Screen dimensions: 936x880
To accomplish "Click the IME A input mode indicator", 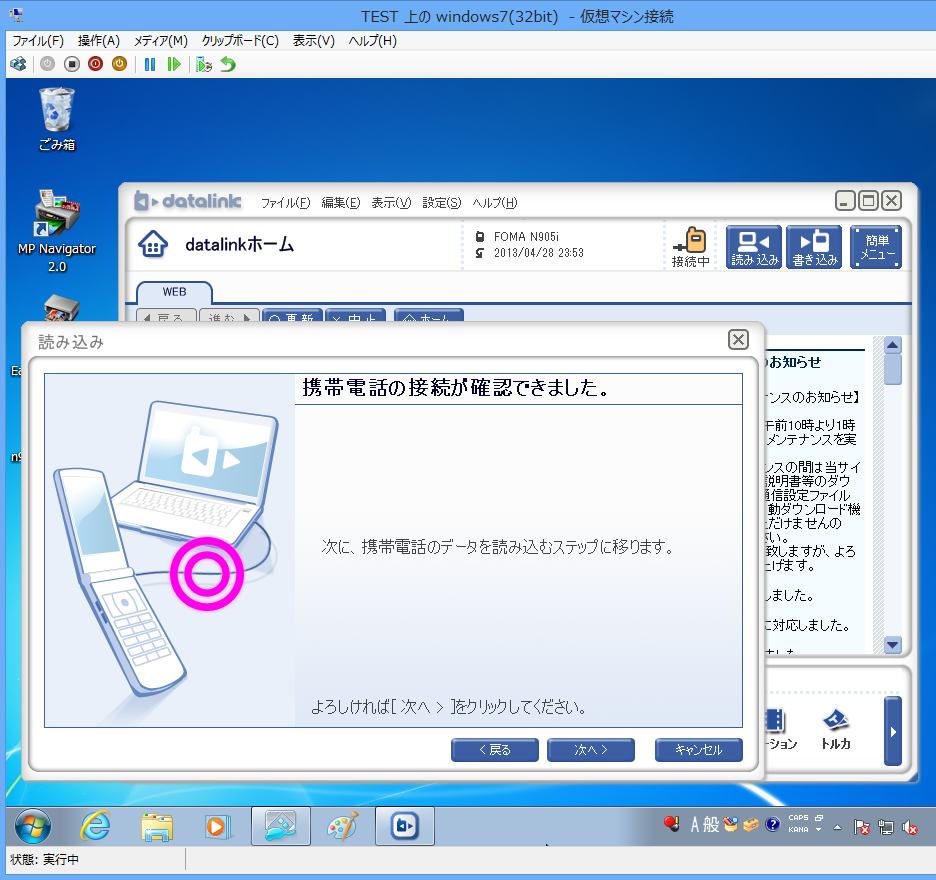I will 695,825.
